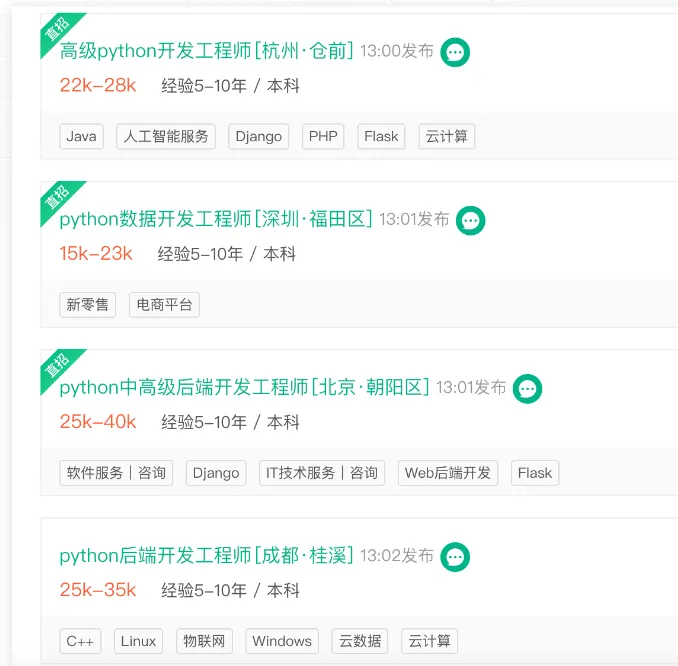Viewport: 678px width, 666px height.
Task: Click the Windows tag
Action: [x=282, y=641]
